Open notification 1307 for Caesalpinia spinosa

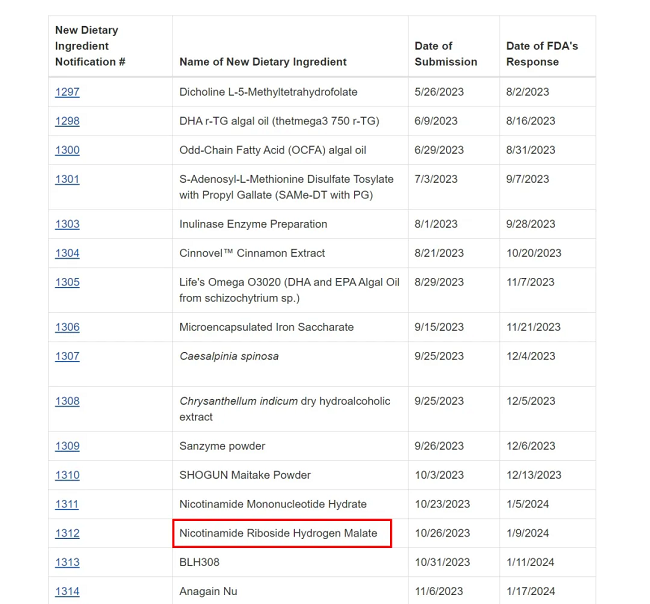tap(67, 356)
